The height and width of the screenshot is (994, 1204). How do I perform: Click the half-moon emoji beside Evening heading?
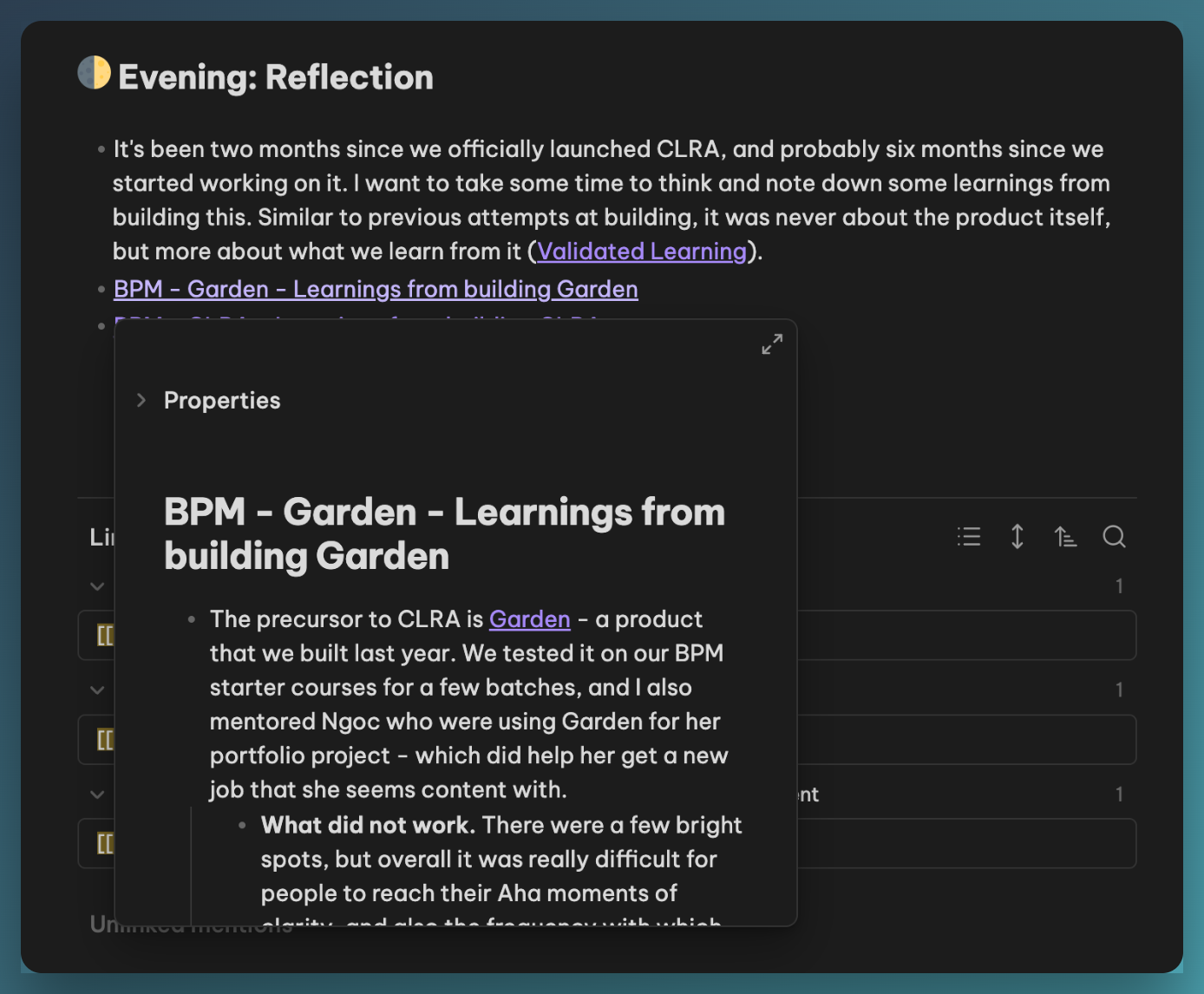click(94, 73)
